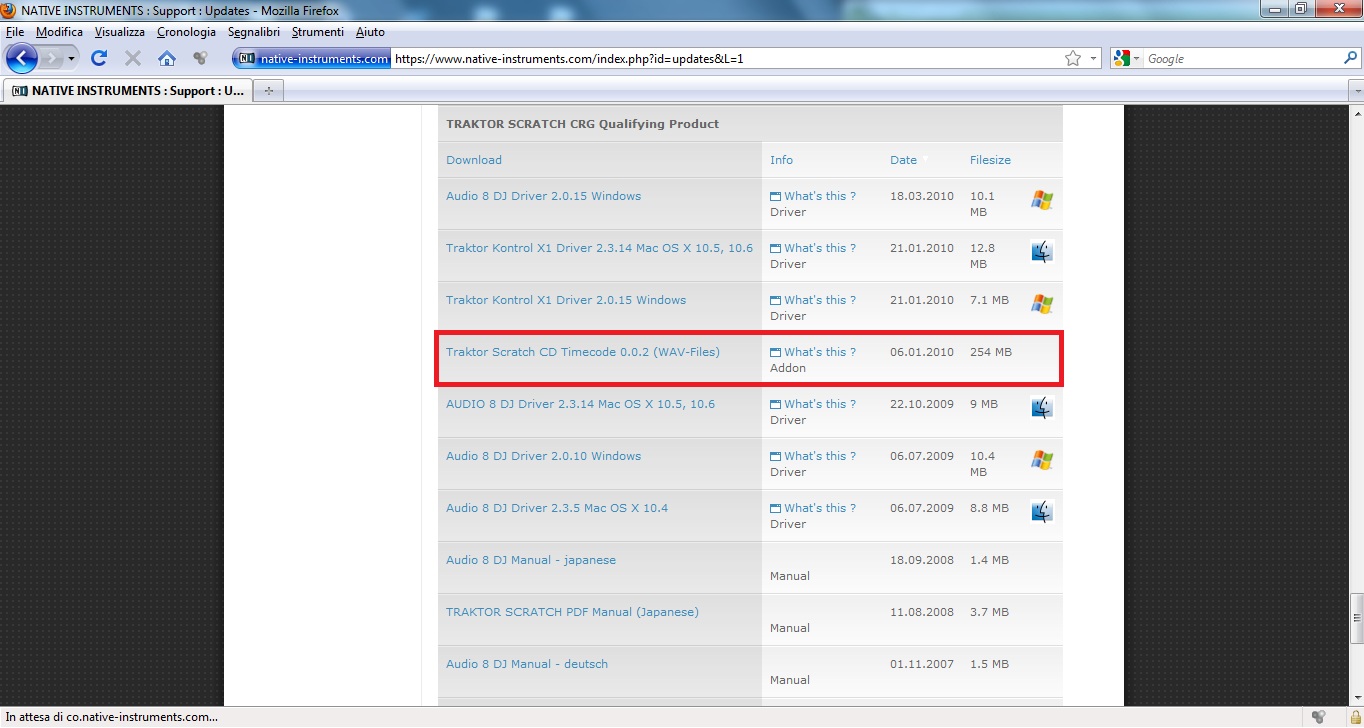
Task: Download Audio 8 DJ Manual - deutsch
Action: coord(527,664)
